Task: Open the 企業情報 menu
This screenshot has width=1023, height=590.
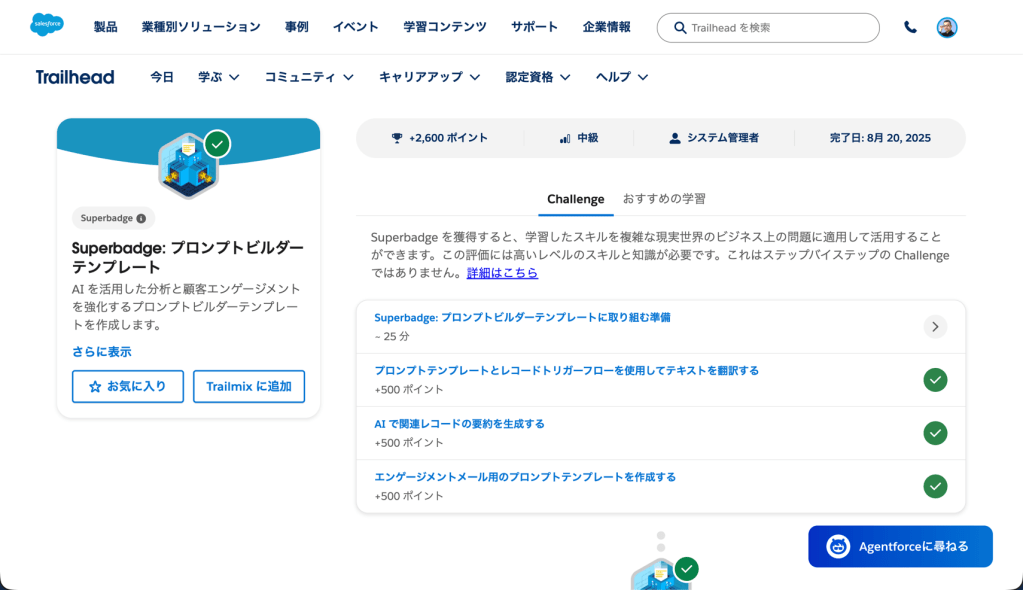Action: point(606,27)
